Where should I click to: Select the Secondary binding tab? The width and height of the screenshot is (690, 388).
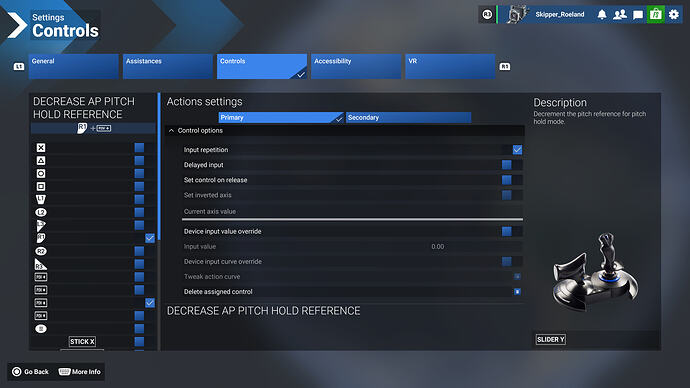tap(408, 117)
